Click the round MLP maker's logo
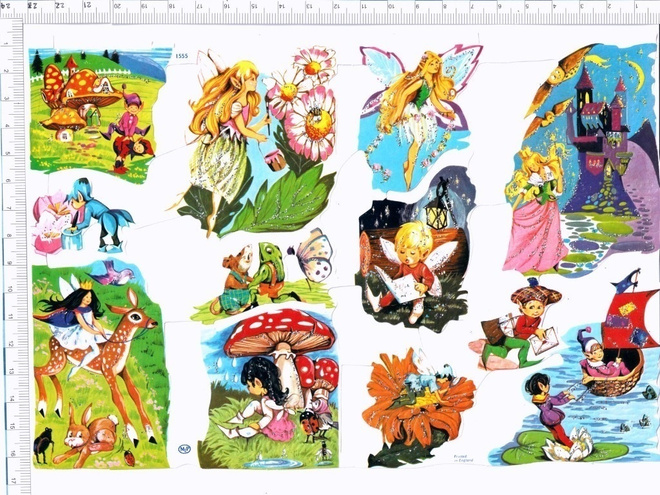 (x=184, y=449)
